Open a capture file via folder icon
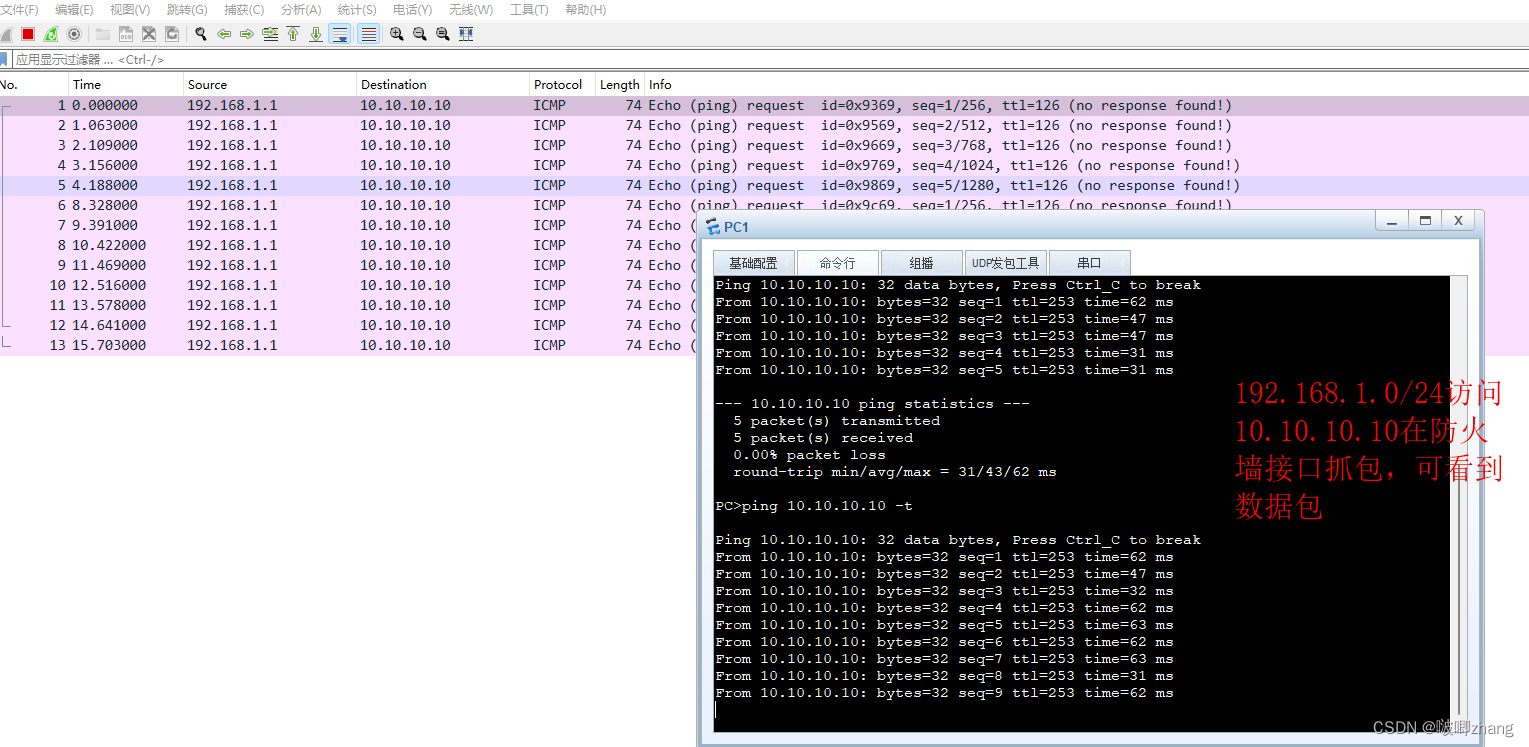Screen dimensions: 1529x747 point(103,34)
